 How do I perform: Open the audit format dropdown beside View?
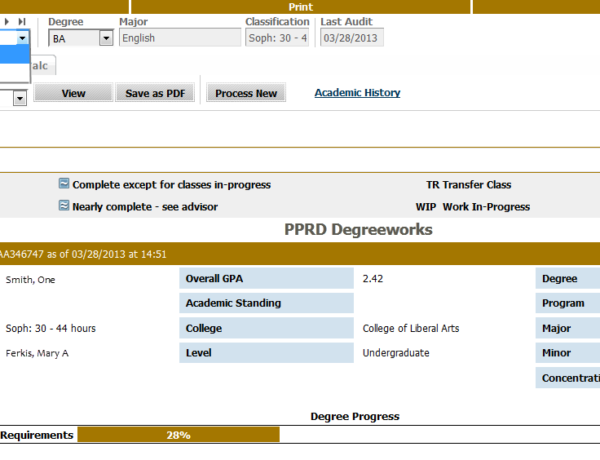(x=19, y=97)
